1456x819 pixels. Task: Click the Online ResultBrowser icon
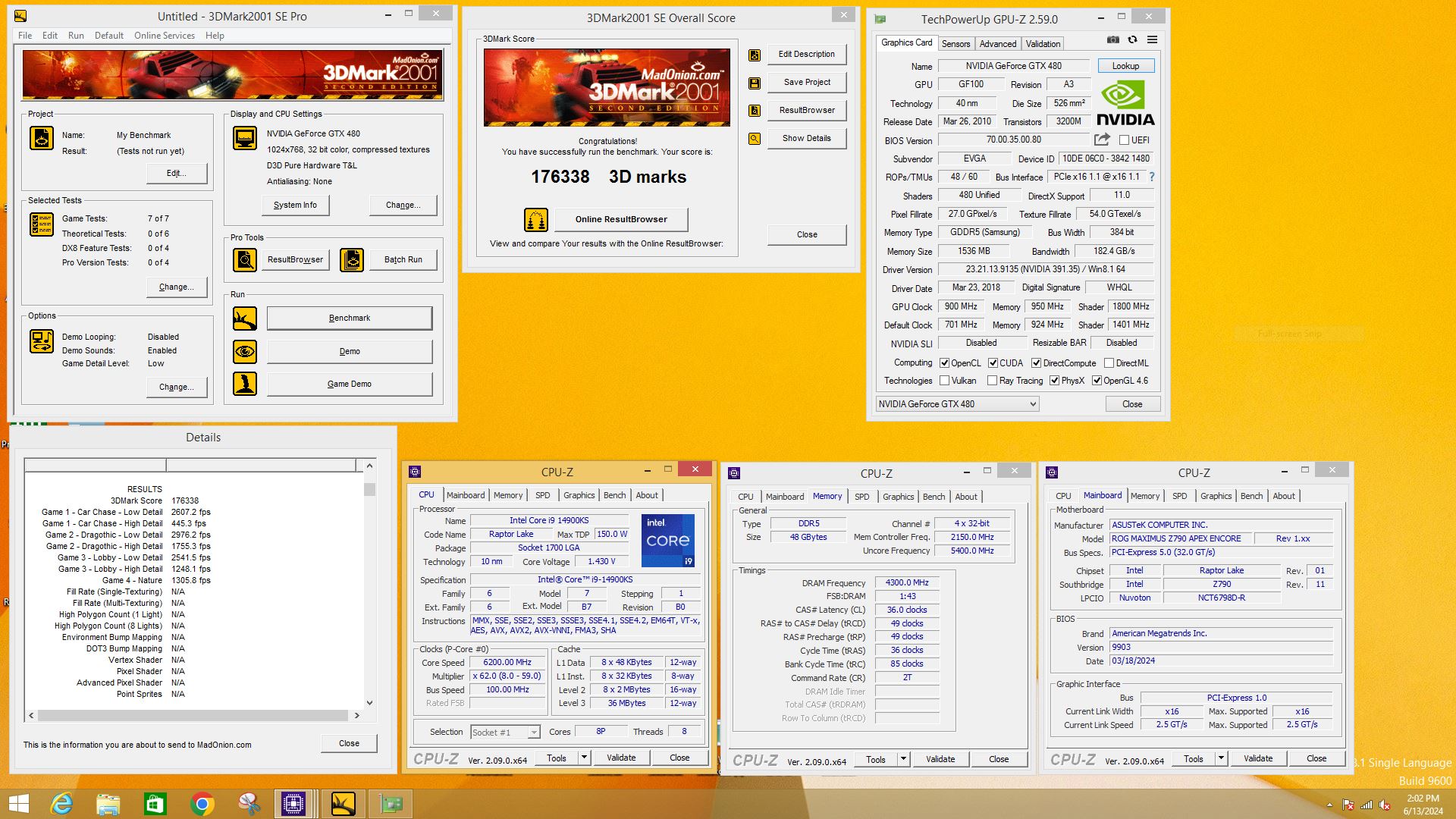536,220
